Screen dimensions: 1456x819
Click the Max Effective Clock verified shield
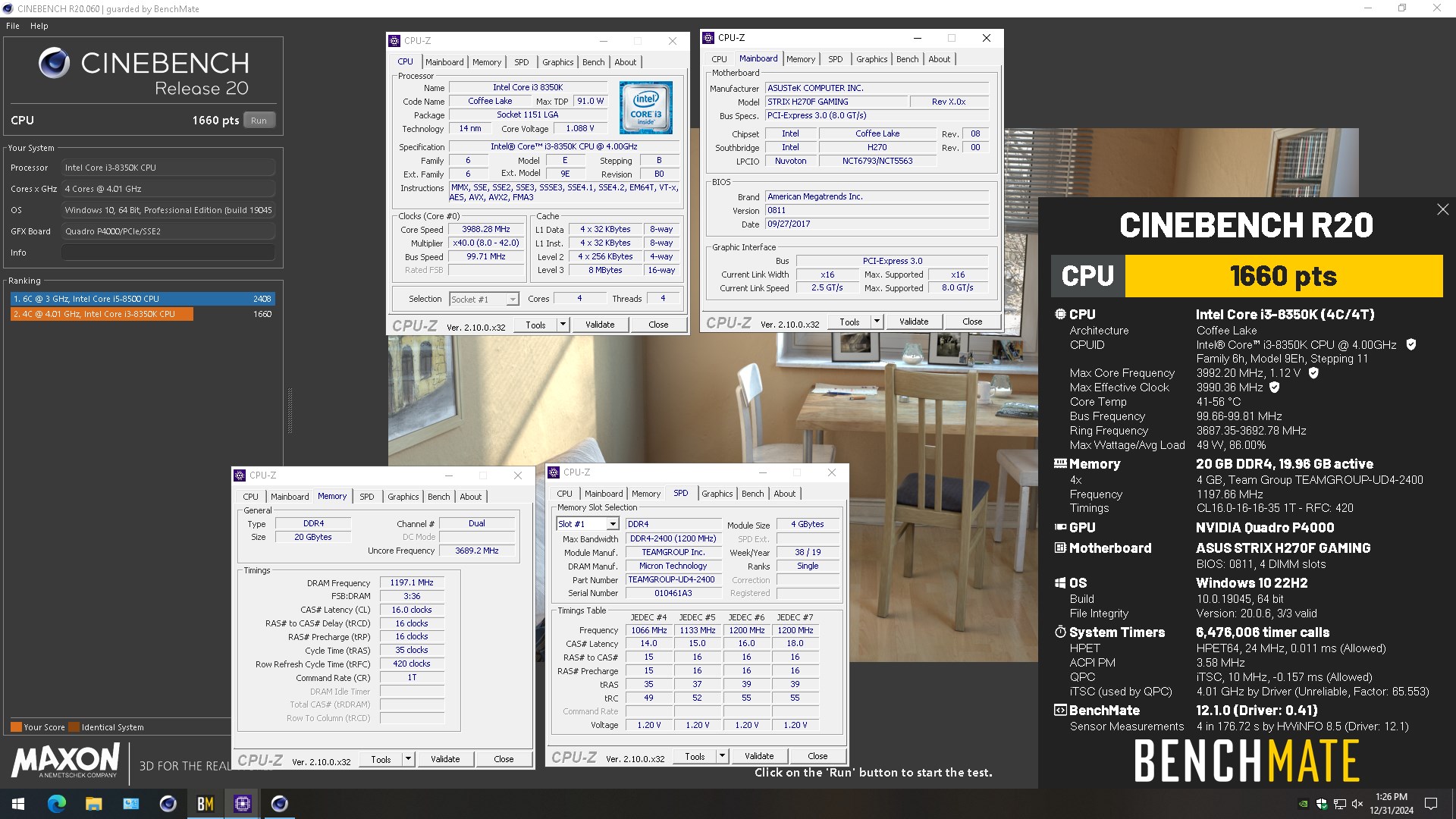coord(1275,388)
